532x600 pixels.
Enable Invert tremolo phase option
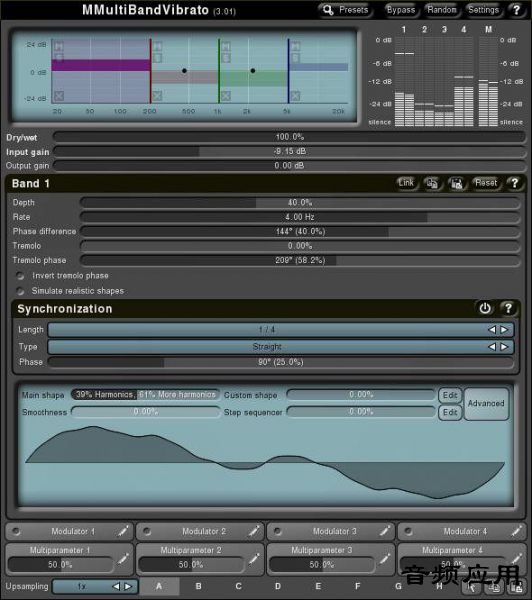pos(20,276)
